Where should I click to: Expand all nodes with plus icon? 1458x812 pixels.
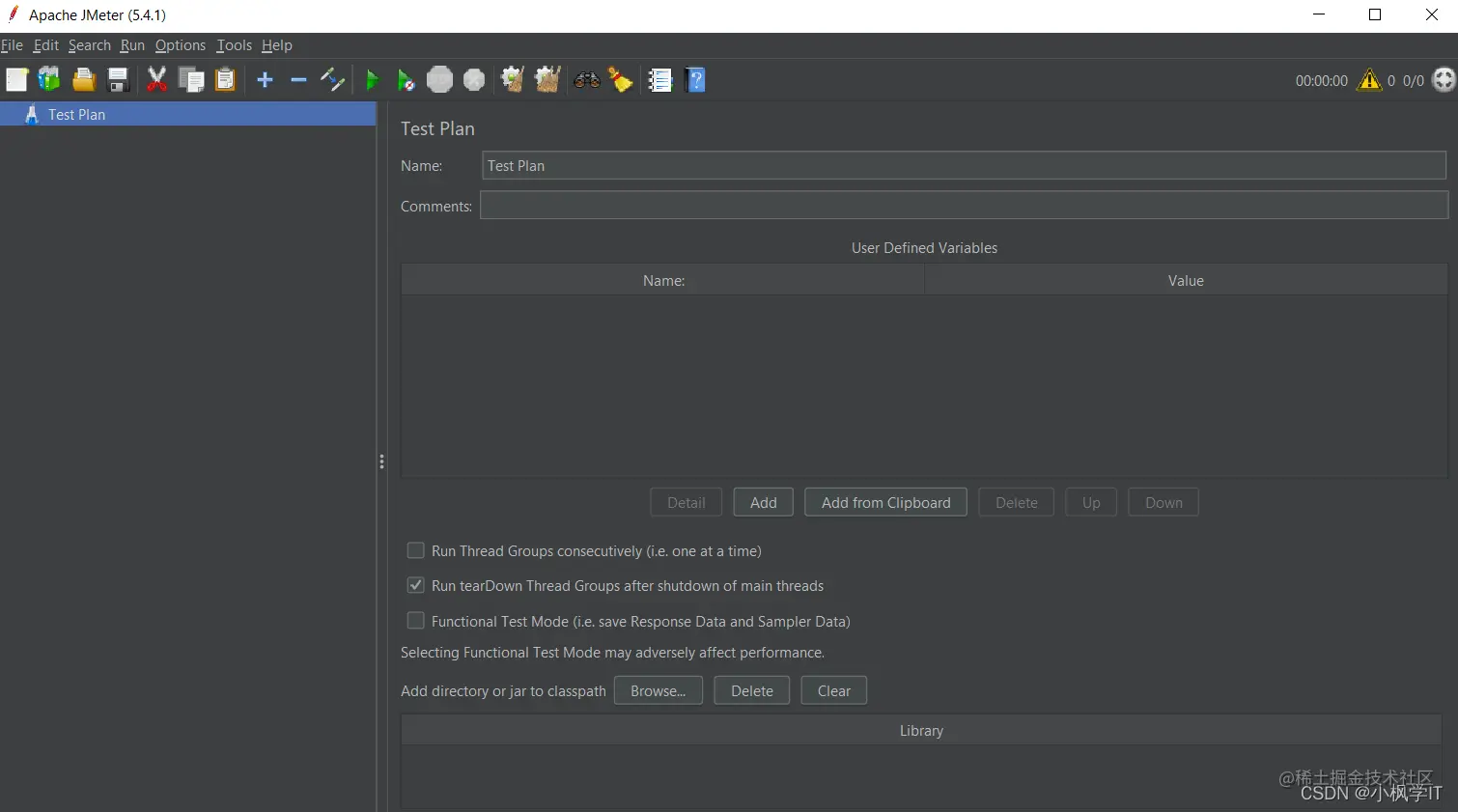point(265,80)
